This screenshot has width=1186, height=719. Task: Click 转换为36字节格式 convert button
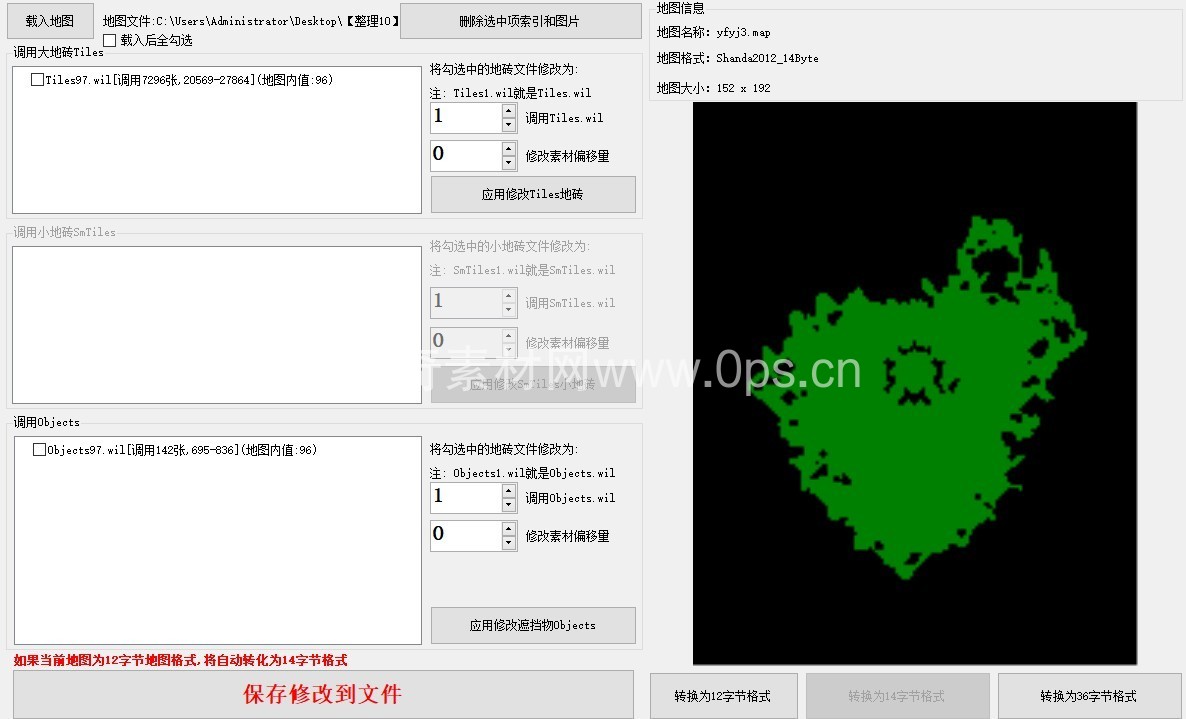tap(1088, 696)
